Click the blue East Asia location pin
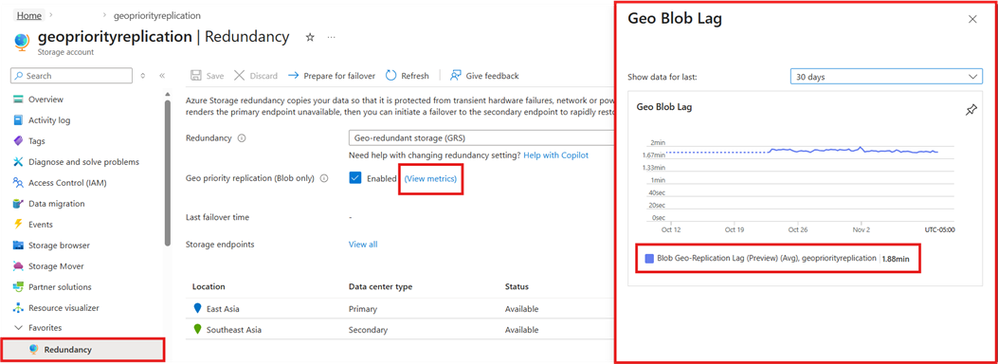This screenshot has height=364, width=998. [x=198, y=309]
